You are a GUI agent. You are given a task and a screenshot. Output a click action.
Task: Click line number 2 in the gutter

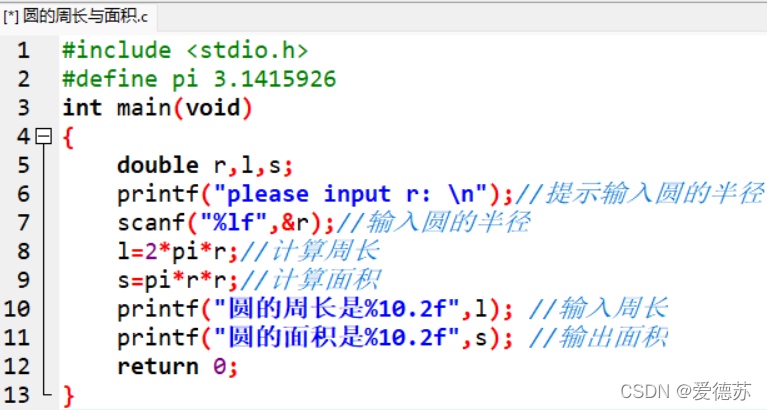23,79
